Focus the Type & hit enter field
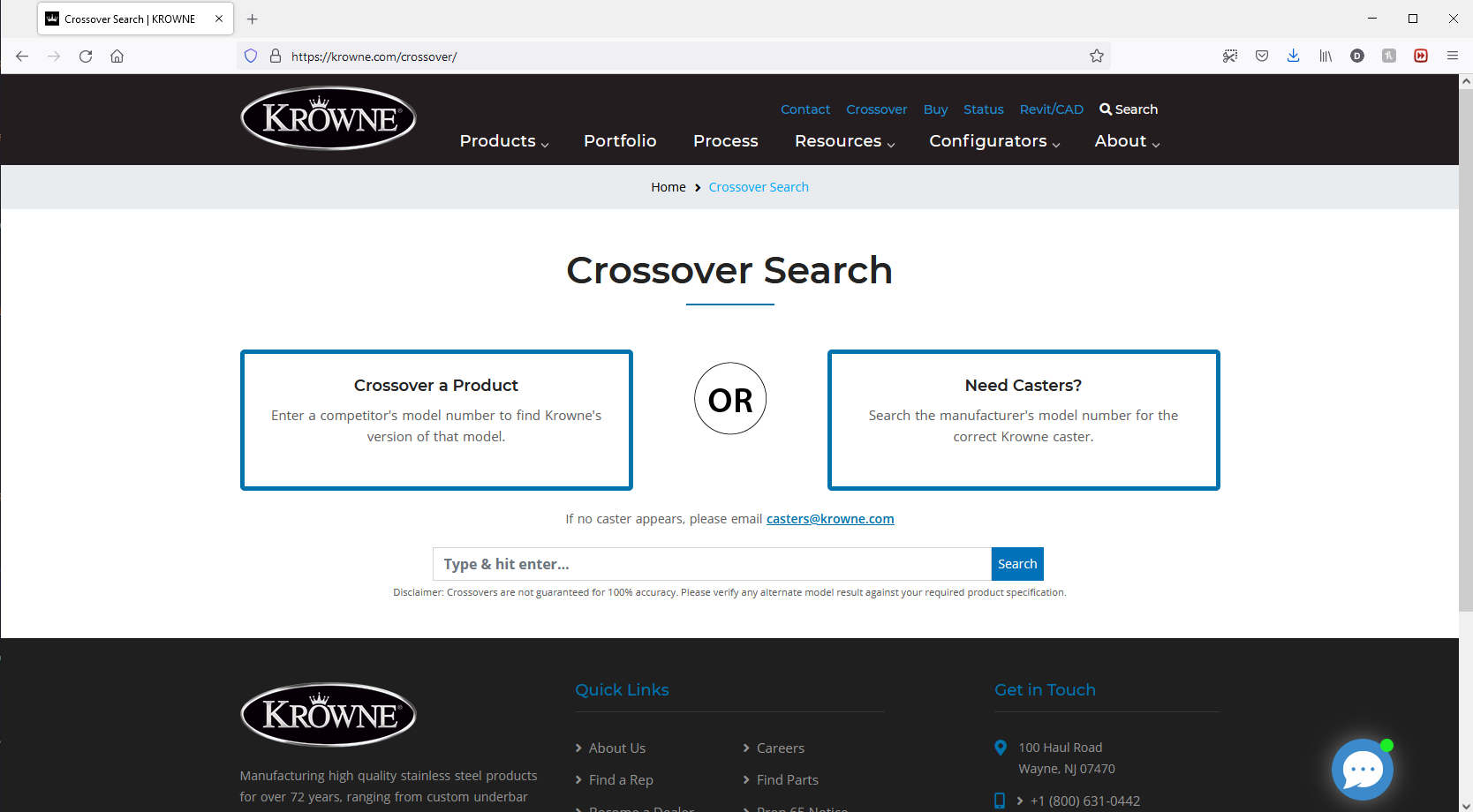 tap(712, 564)
